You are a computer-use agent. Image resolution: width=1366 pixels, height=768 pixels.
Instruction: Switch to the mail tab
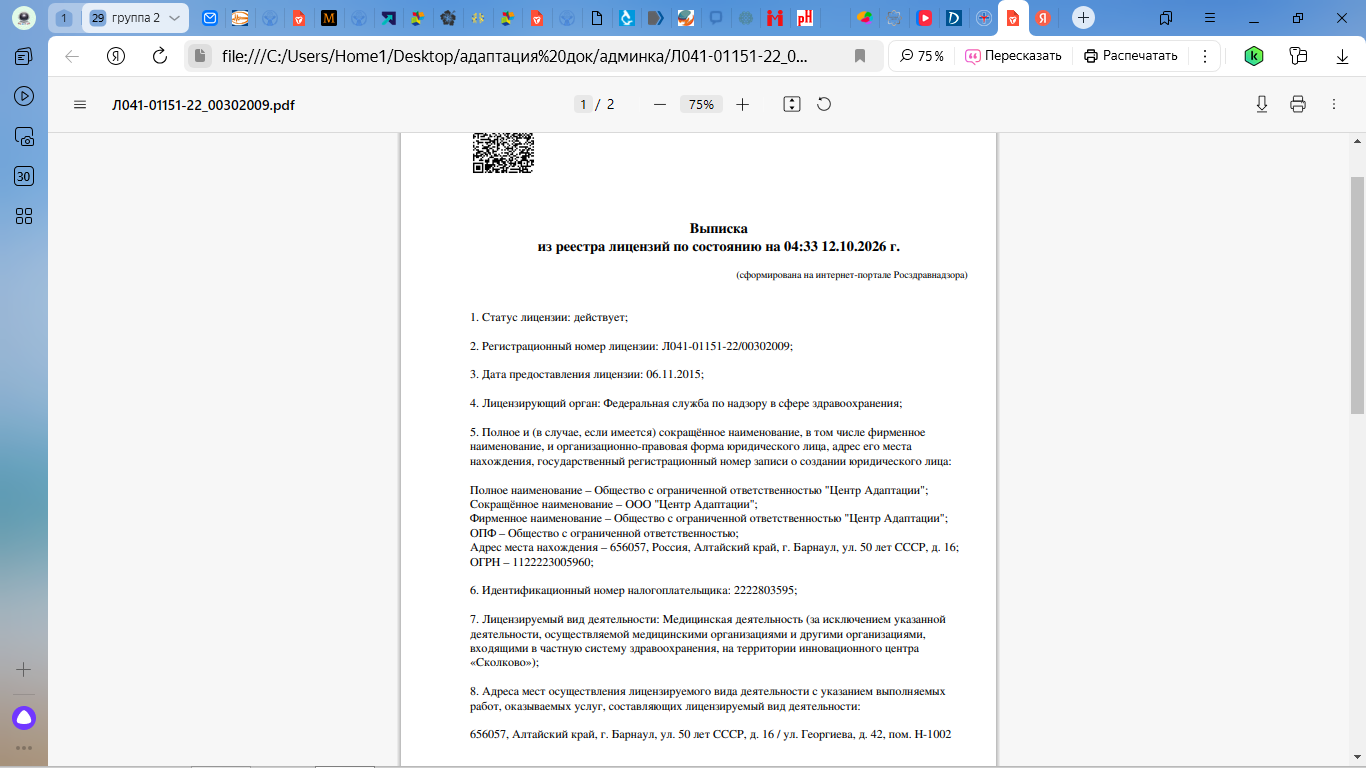pyautogui.click(x=210, y=18)
